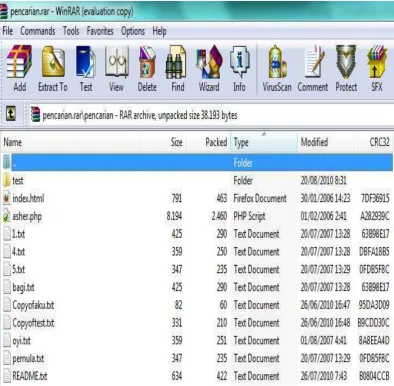
Task: Select the pemula.txt file name
Action: click(x=28, y=359)
